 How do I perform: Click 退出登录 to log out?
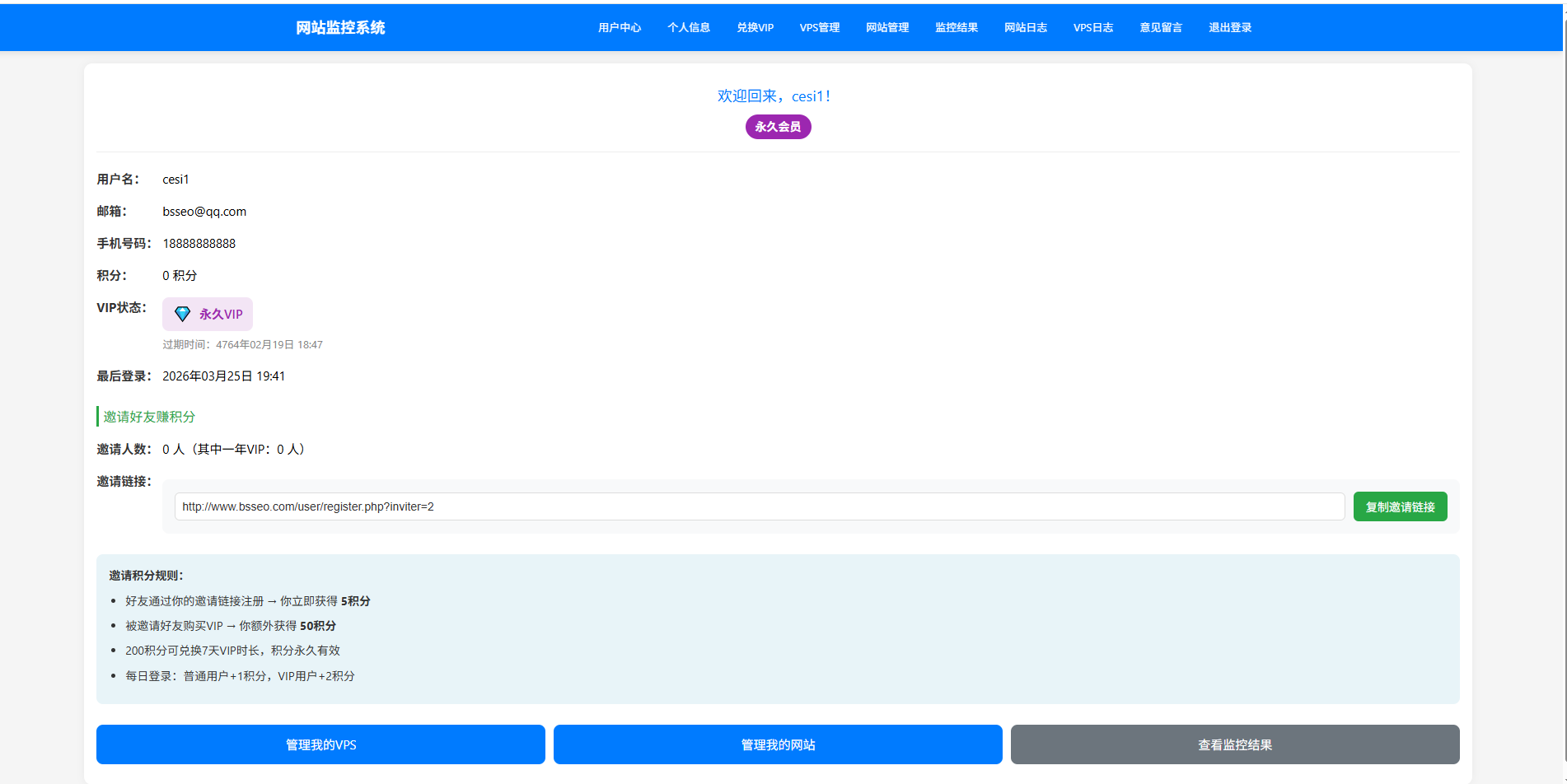tap(1229, 27)
